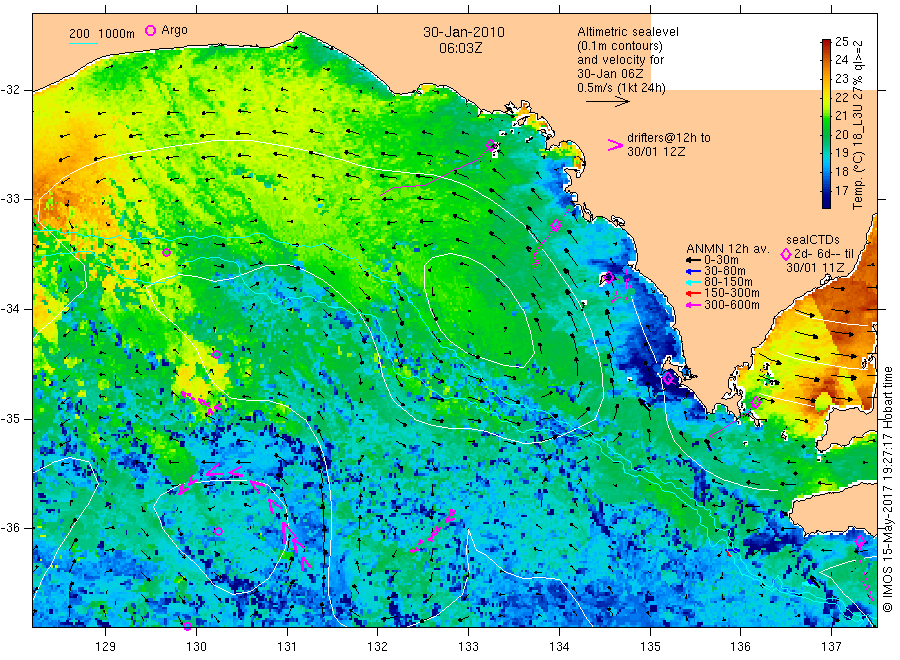Viewport: 900px width, 660px height.
Task: Click the 'Argo' legend label
Action: pyautogui.click(x=174, y=30)
